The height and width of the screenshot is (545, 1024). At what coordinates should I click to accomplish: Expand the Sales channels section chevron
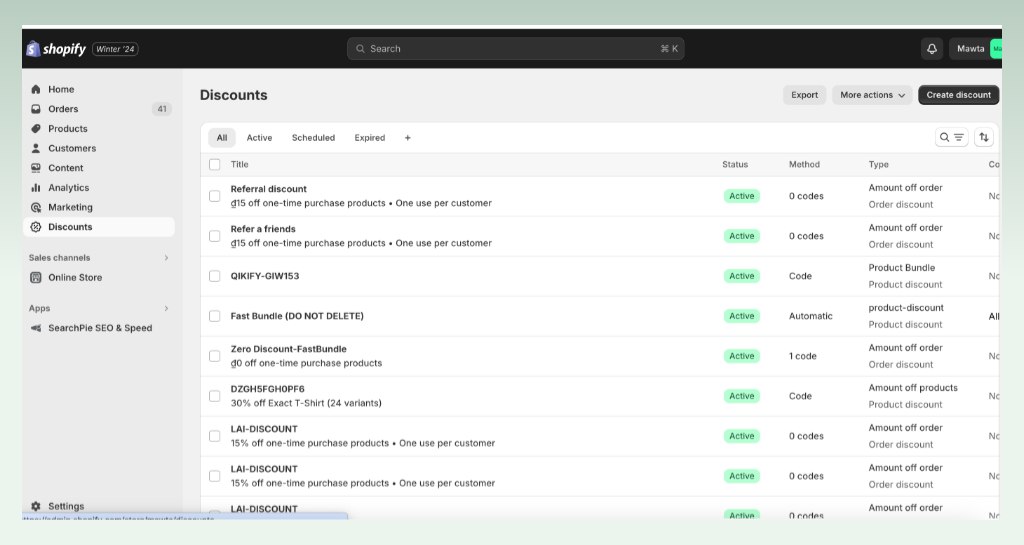[167, 258]
